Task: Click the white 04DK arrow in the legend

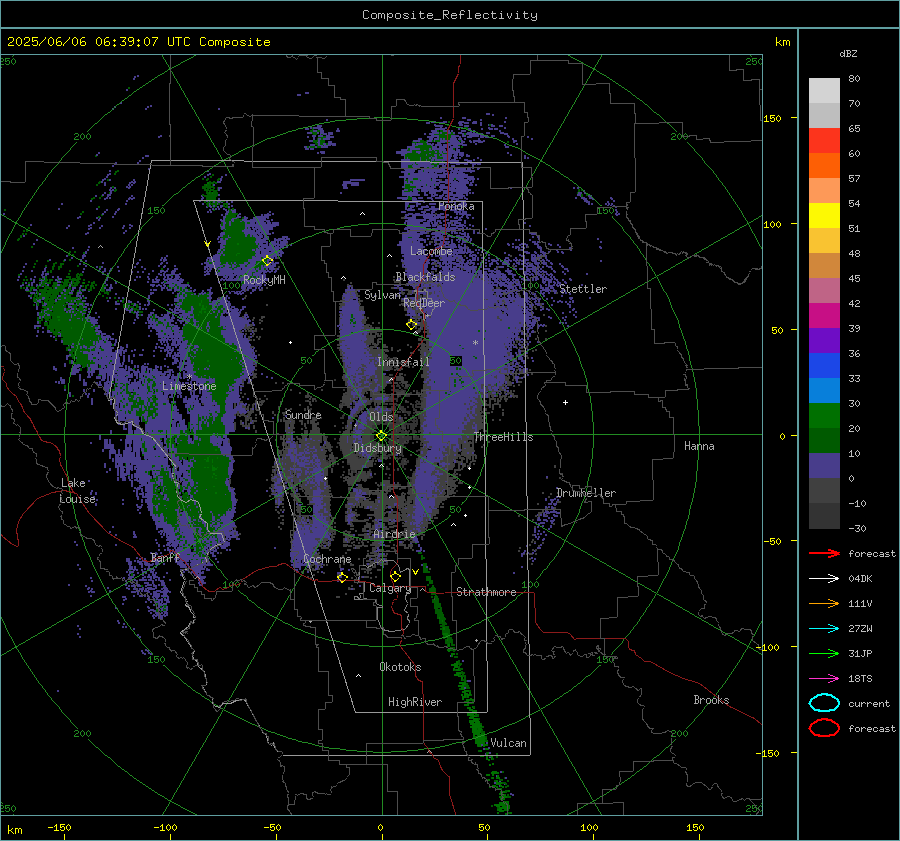Action: click(x=824, y=578)
